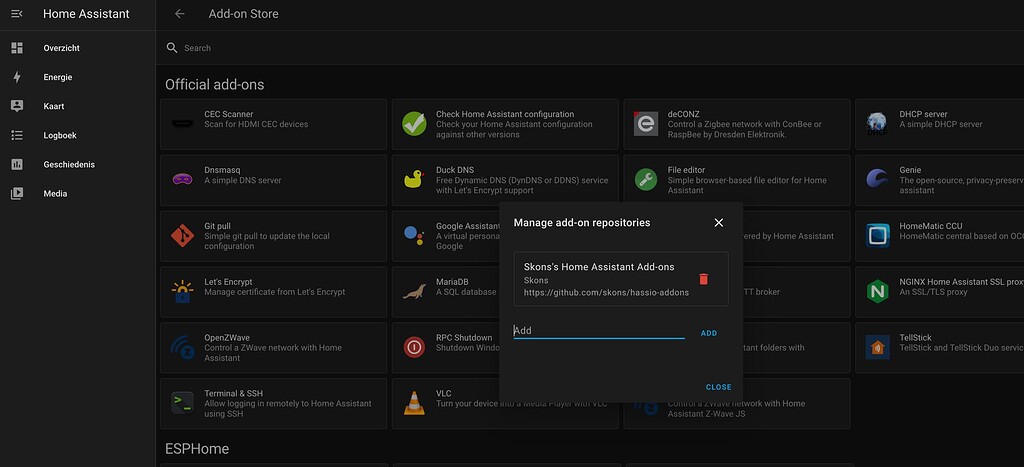Click the Manage add-on repositories dialog title
The height and width of the screenshot is (467, 1024).
pos(582,223)
